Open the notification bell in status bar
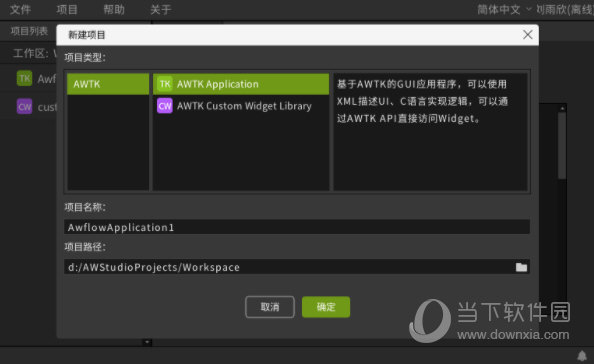Screen dimensions: 594x364 coord(582,355)
